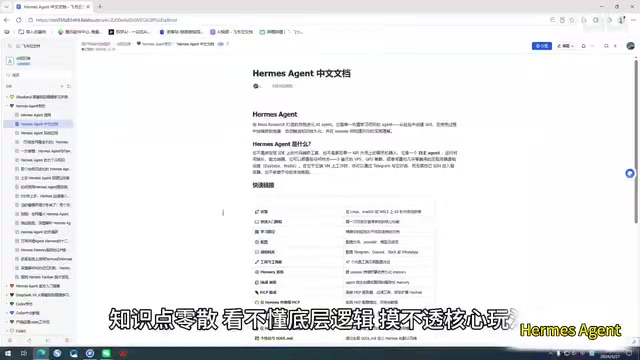Expand the dark-heart folder below the purple Codex folder
This screenshot has width=640, height=360.
[x=7, y=322]
